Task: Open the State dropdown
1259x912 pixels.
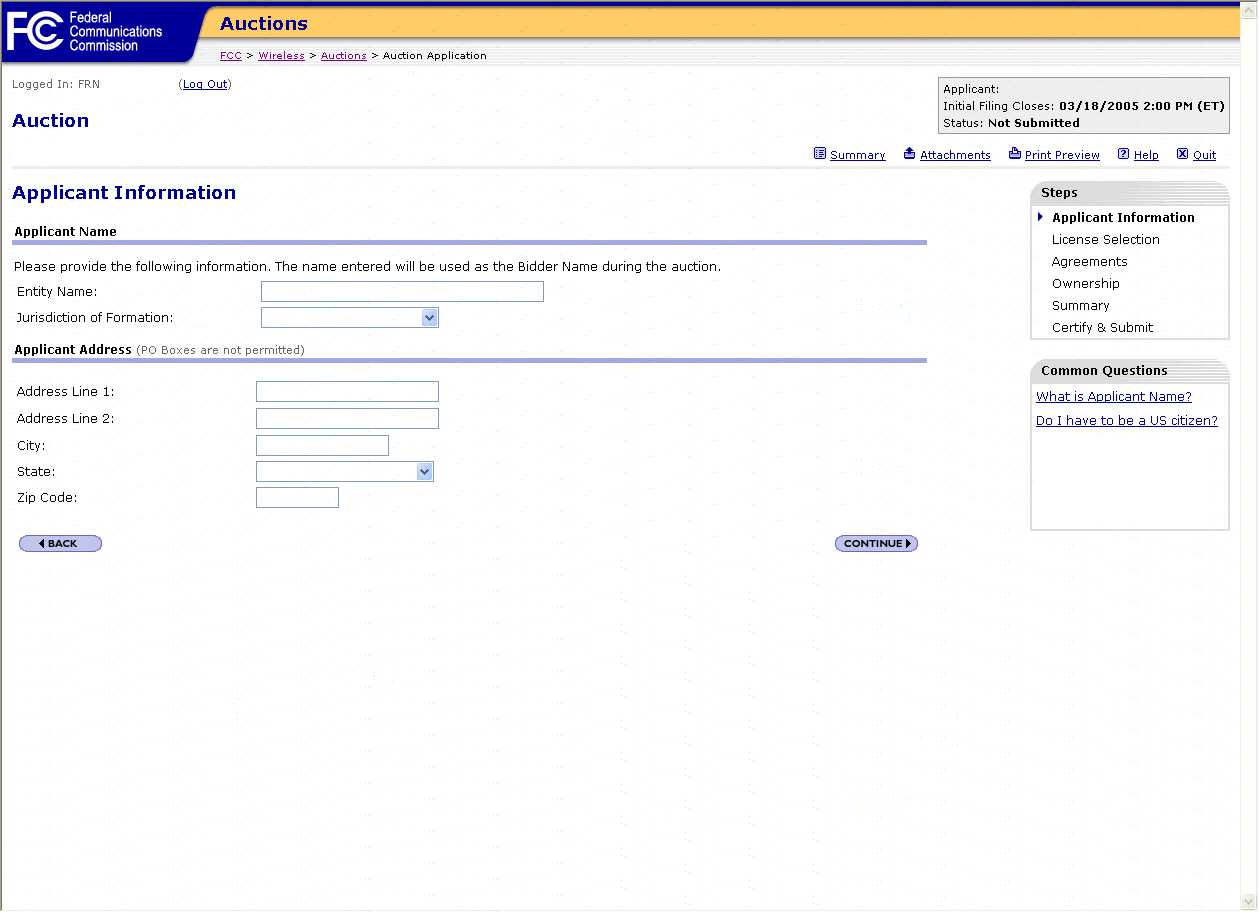Action: click(x=345, y=472)
